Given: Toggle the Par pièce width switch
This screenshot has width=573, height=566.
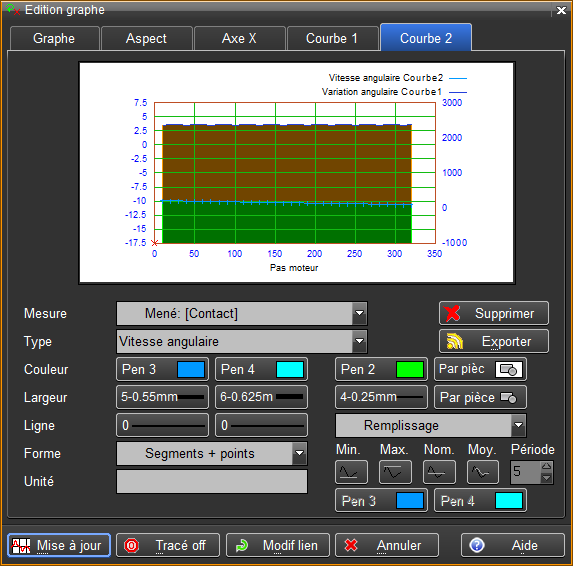Looking at the screenshot, I should click(508, 397).
